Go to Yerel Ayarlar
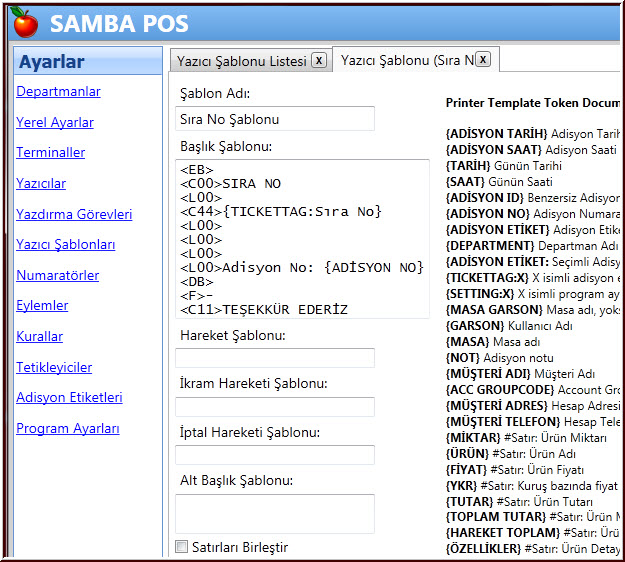The image size is (625, 562). coord(55,123)
